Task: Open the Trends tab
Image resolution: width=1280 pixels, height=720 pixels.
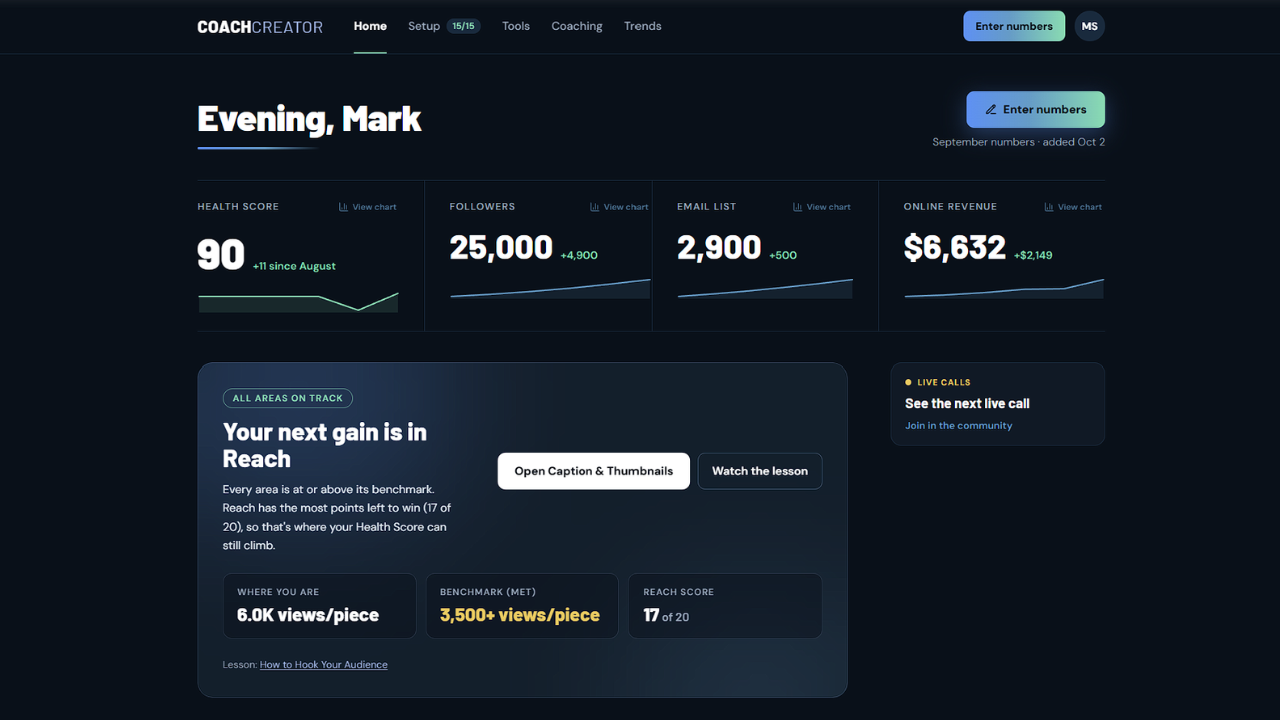Action: point(643,26)
